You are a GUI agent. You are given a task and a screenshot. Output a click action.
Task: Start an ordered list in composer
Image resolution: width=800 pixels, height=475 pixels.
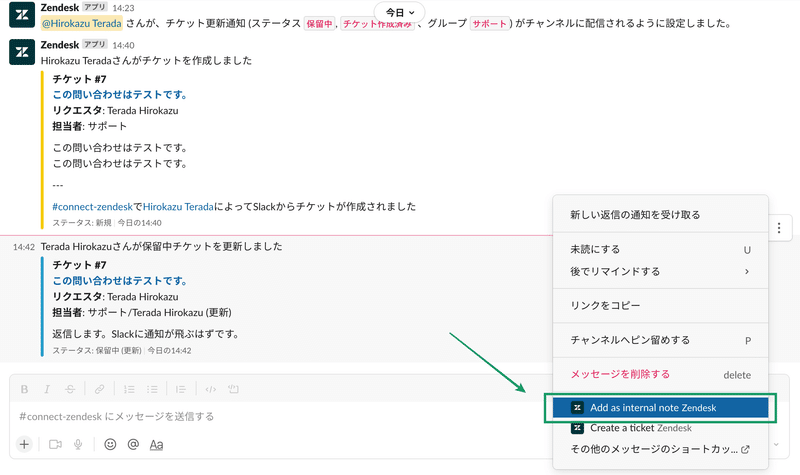tap(129, 389)
